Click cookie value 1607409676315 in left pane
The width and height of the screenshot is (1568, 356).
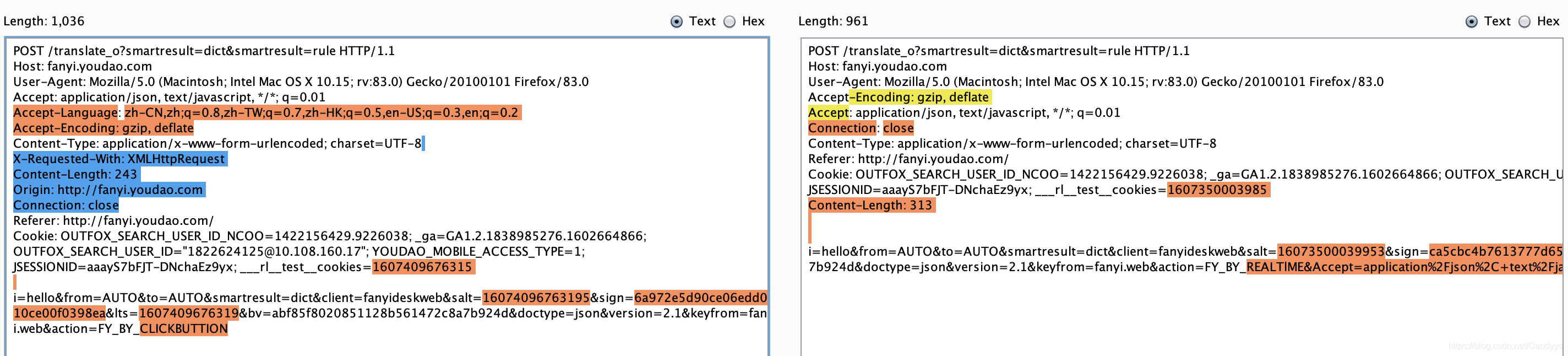tap(422, 267)
